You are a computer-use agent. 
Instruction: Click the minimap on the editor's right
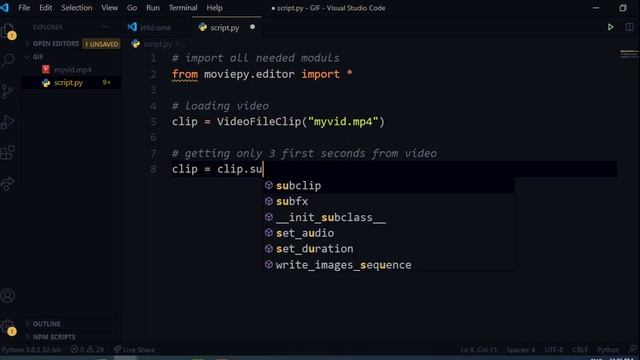[629, 54]
